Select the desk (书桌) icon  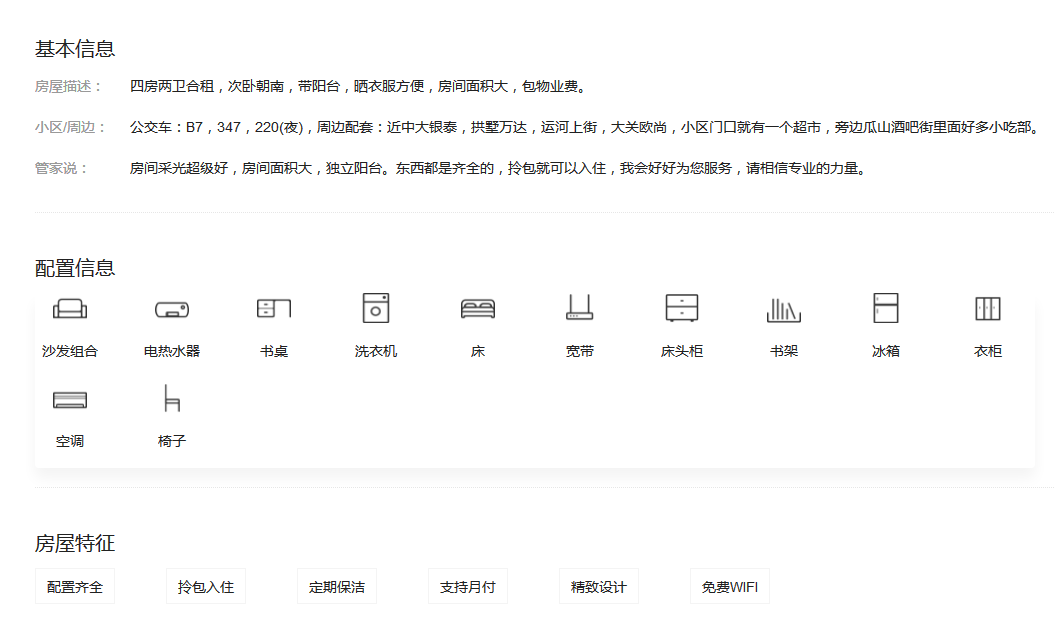(x=274, y=308)
